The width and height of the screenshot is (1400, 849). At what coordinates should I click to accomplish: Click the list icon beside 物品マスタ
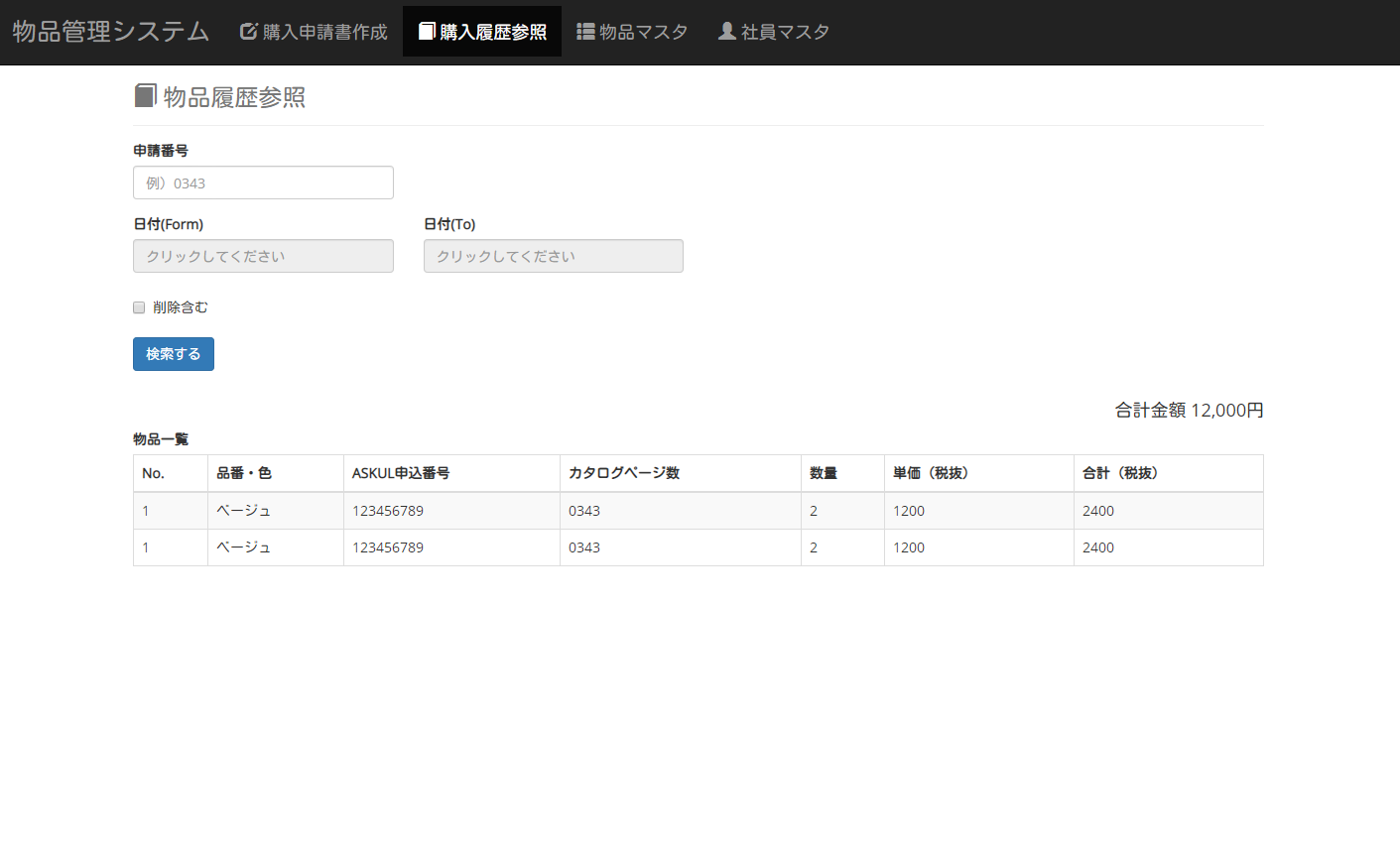[x=585, y=32]
